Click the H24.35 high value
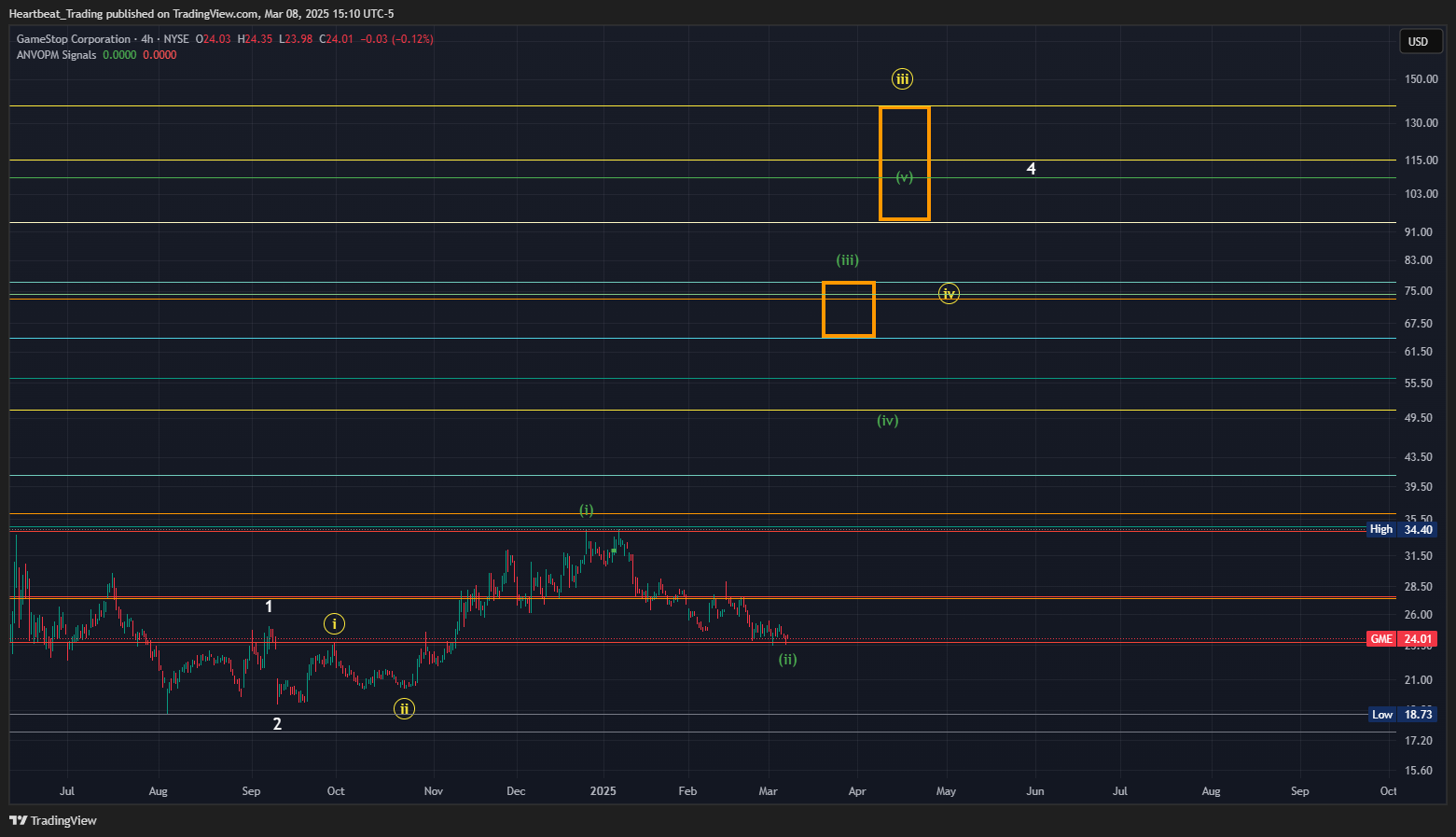This screenshot has width=1456, height=837. click(255, 39)
